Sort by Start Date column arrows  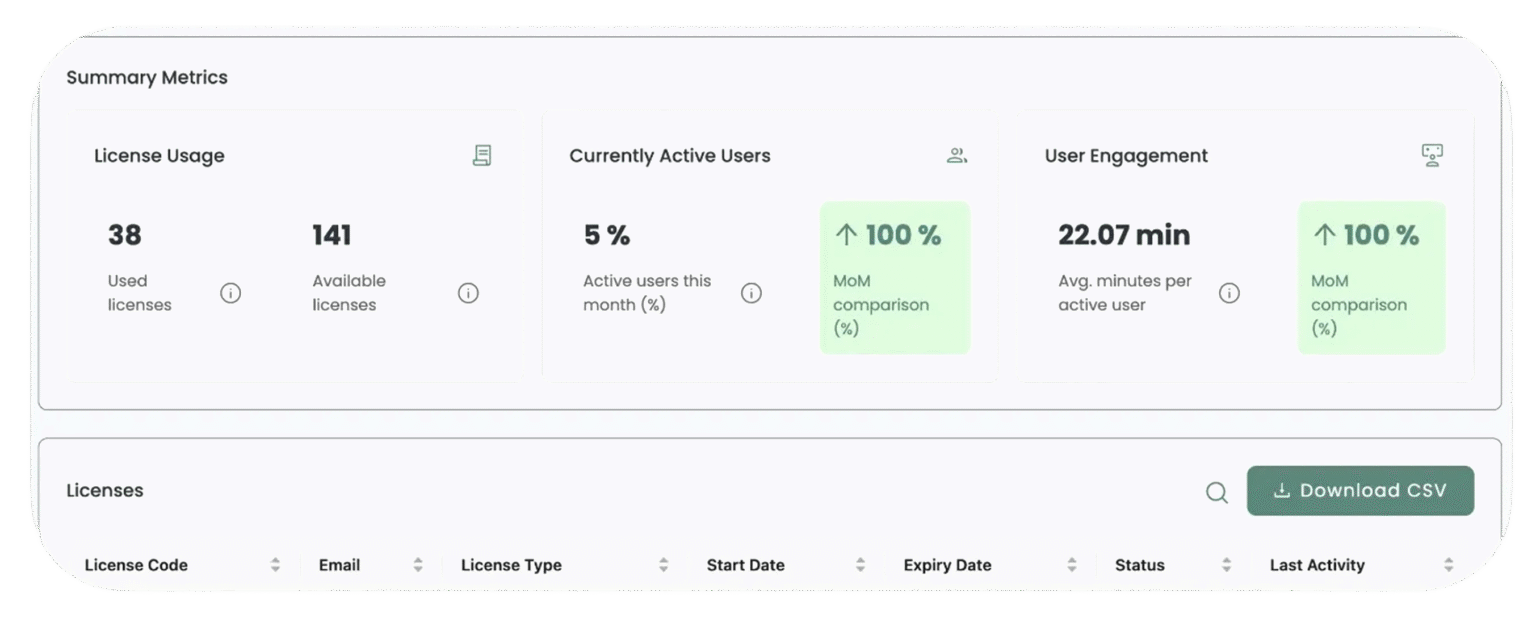[860, 565]
